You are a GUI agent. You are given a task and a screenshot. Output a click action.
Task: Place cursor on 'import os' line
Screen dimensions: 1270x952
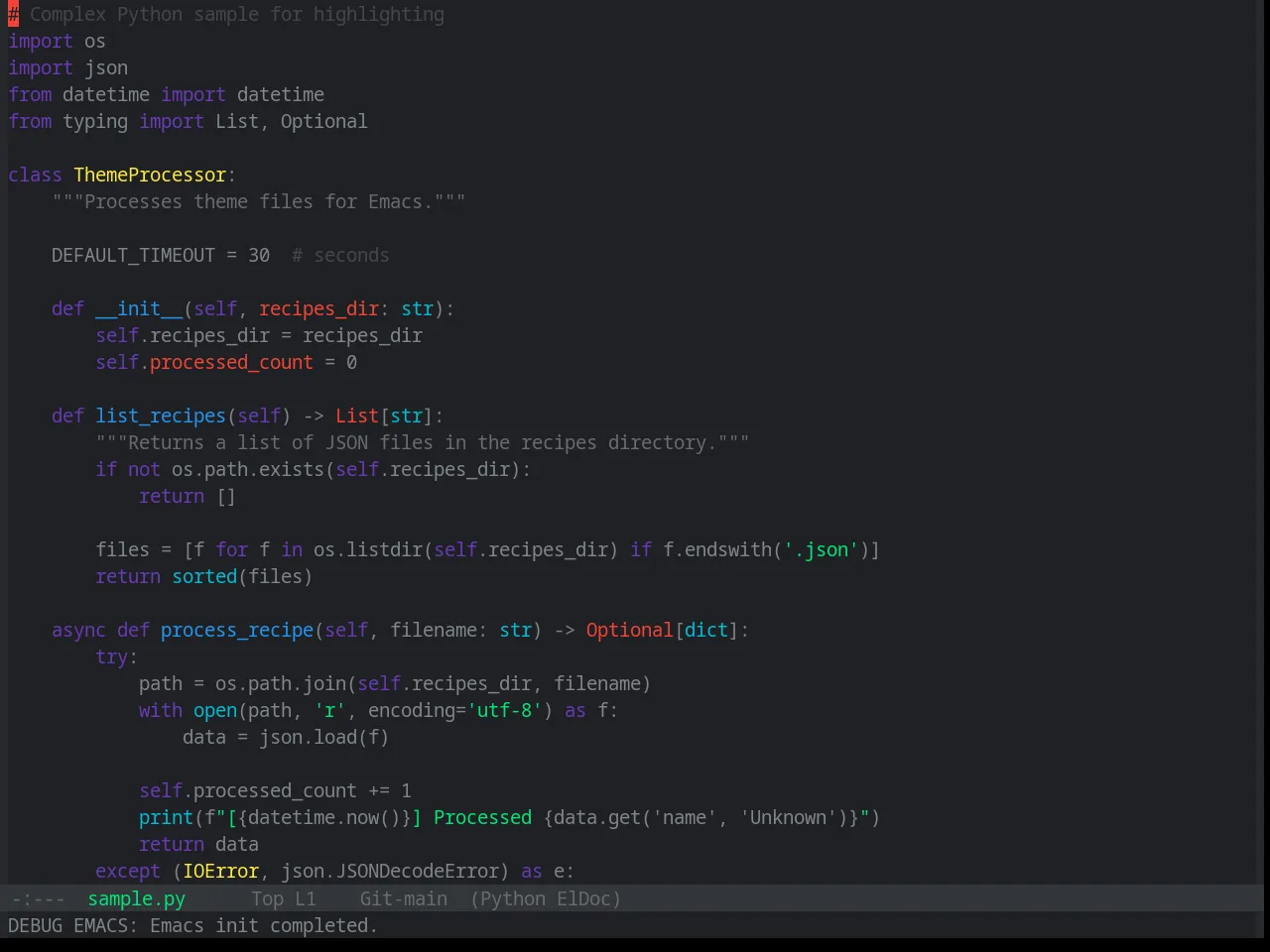(57, 41)
